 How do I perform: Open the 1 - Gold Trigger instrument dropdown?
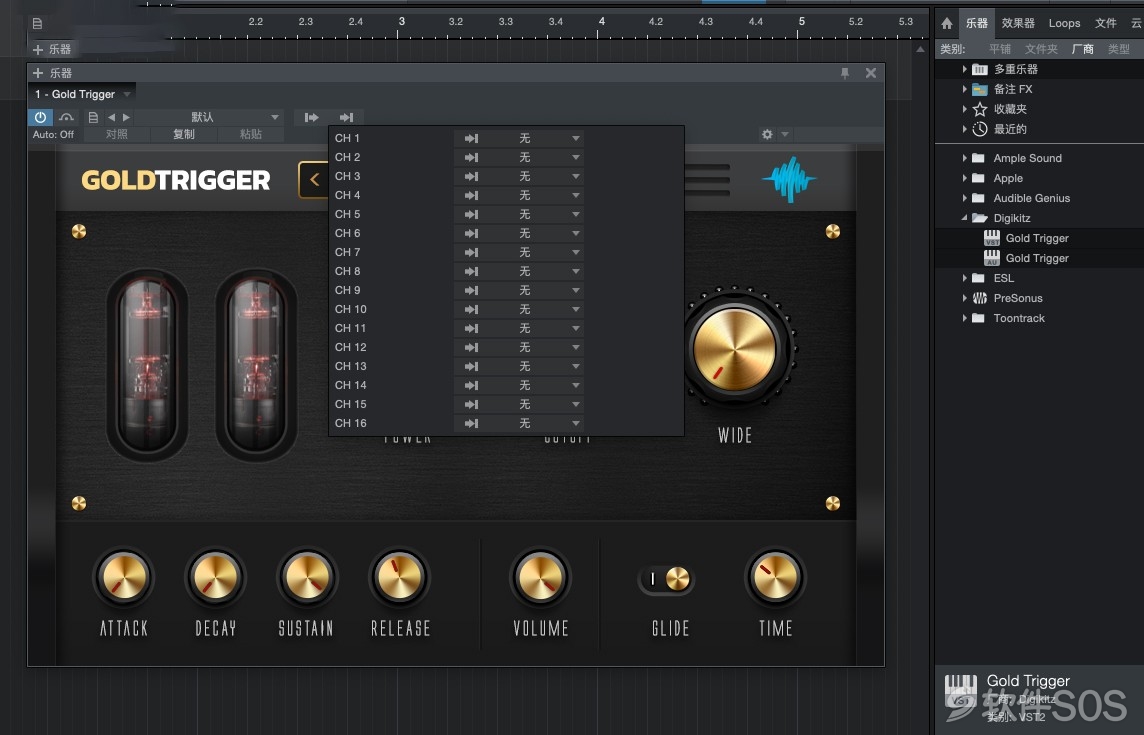pyautogui.click(x=82, y=94)
